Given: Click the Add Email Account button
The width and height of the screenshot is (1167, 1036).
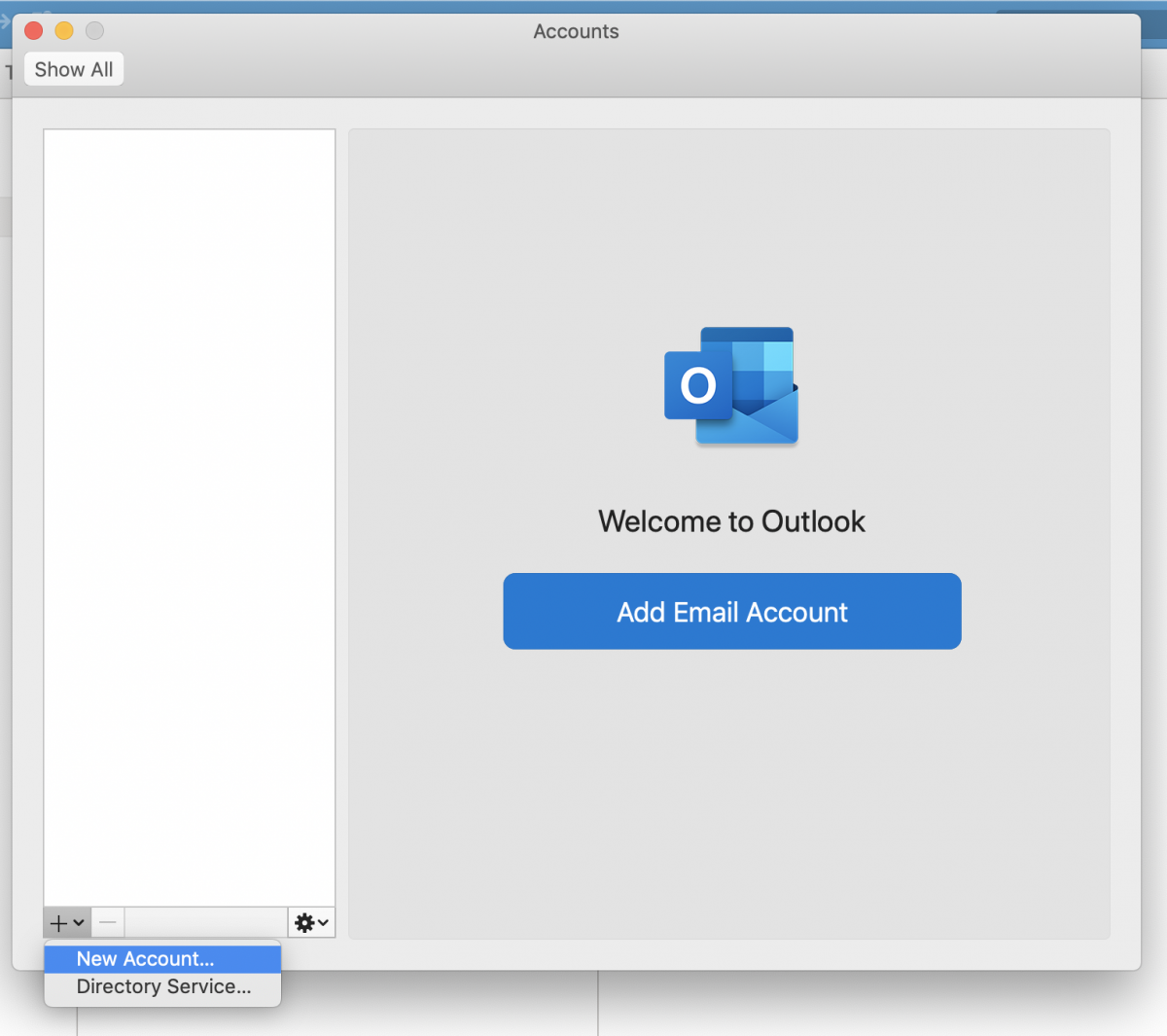Looking at the screenshot, I should click(731, 611).
